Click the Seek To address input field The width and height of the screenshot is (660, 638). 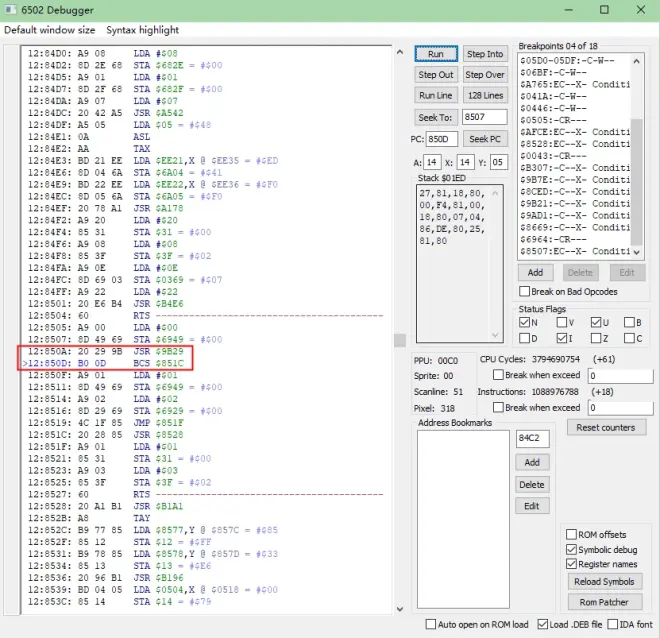pyautogui.click(x=485, y=117)
